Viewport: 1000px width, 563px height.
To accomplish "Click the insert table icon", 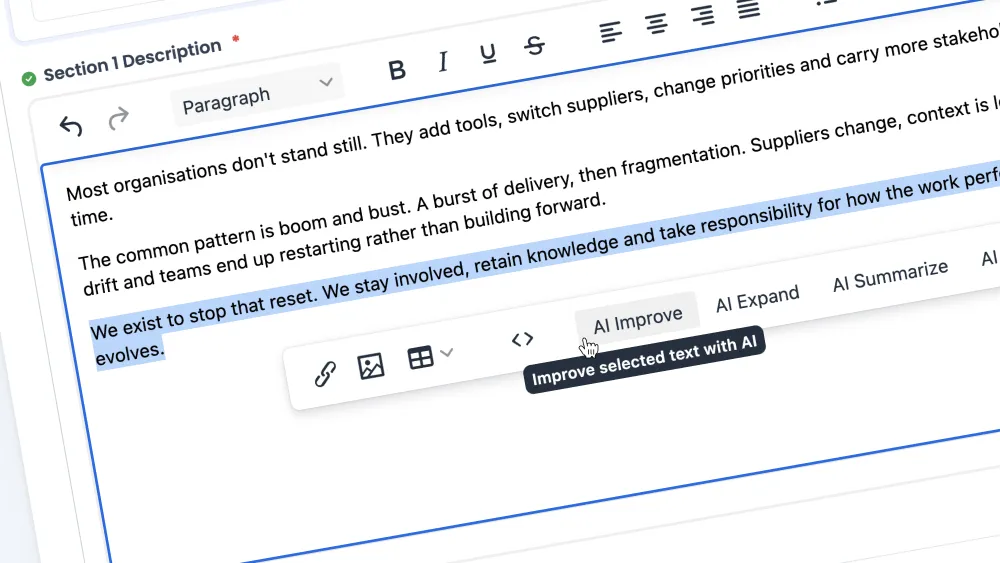I will pos(421,358).
